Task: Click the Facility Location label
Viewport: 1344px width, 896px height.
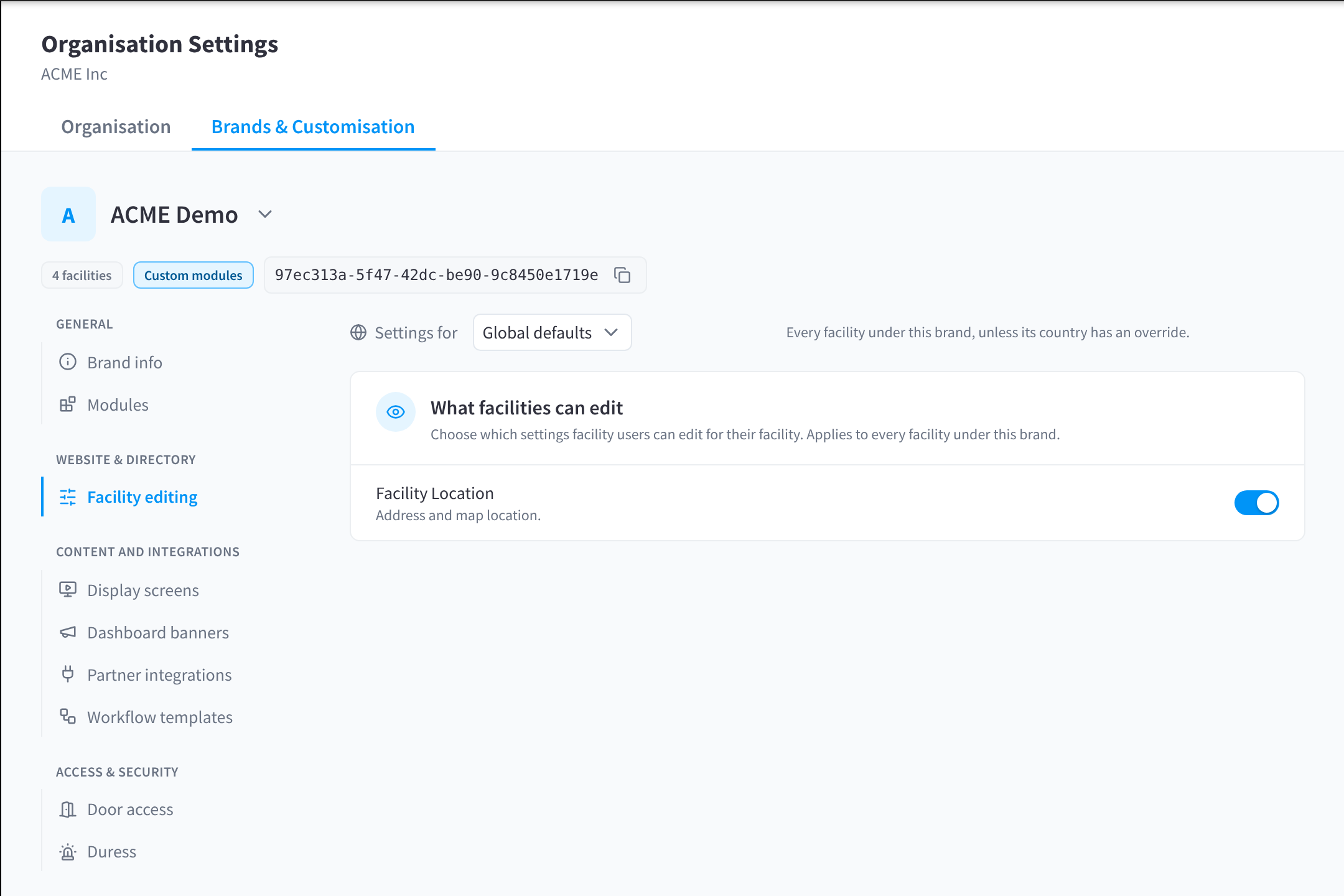Action: point(435,493)
